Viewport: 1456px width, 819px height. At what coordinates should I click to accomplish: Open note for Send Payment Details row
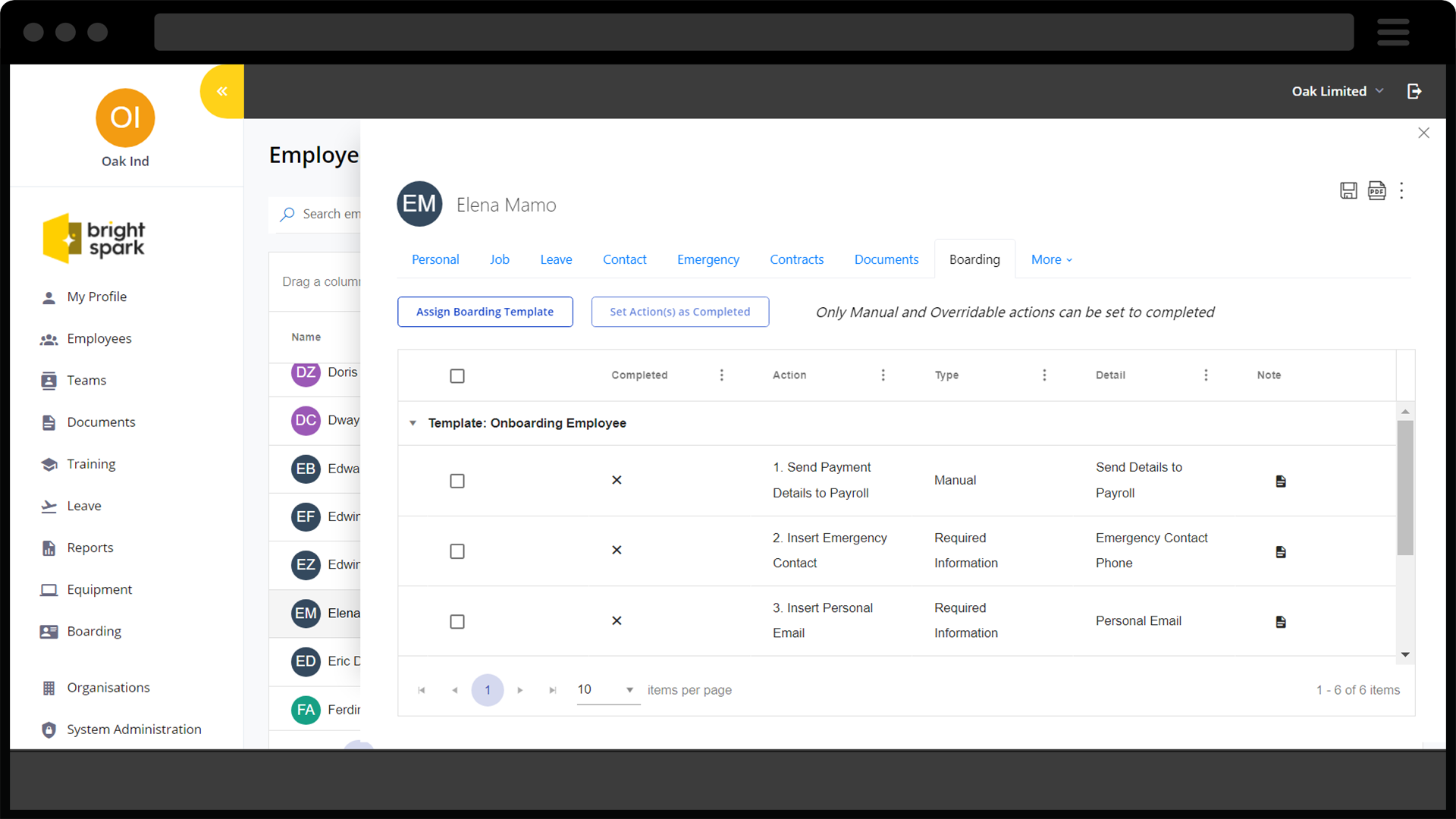(1281, 481)
